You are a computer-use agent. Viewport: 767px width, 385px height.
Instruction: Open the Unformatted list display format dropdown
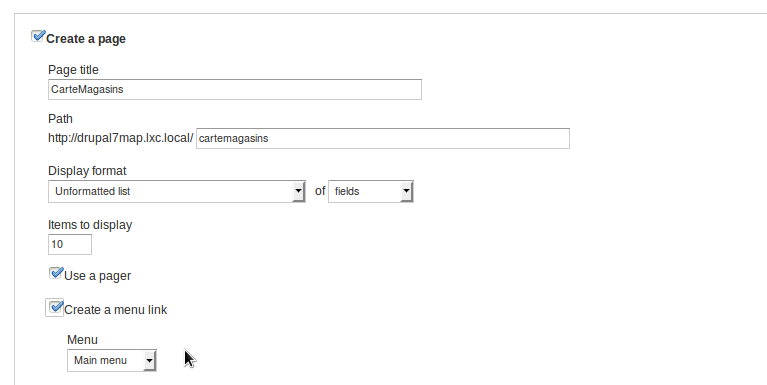pyautogui.click(x=177, y=191)
